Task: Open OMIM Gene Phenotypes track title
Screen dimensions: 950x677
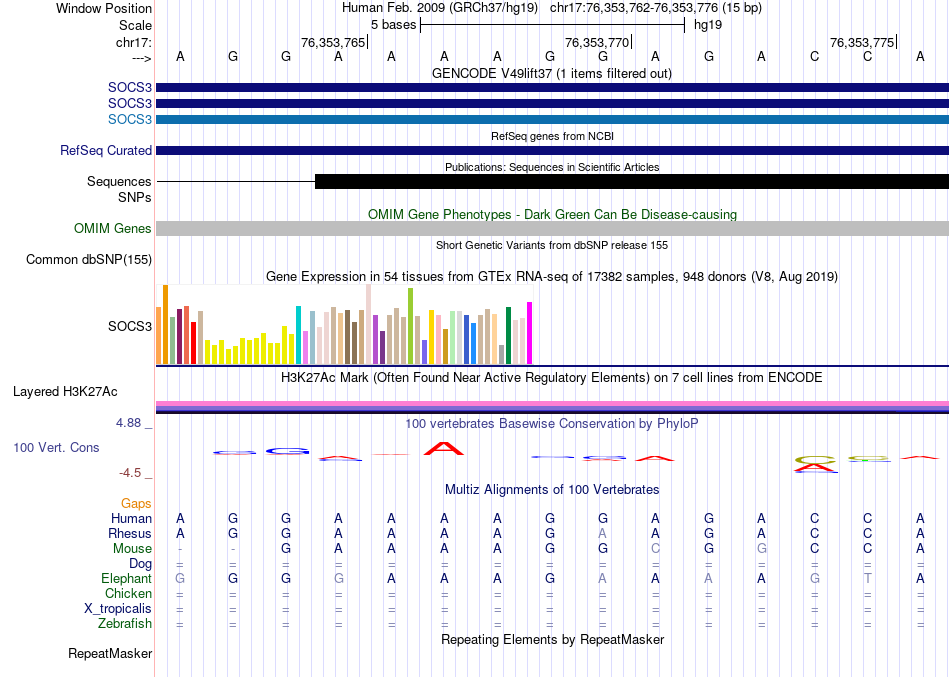Action: (552, 215)
